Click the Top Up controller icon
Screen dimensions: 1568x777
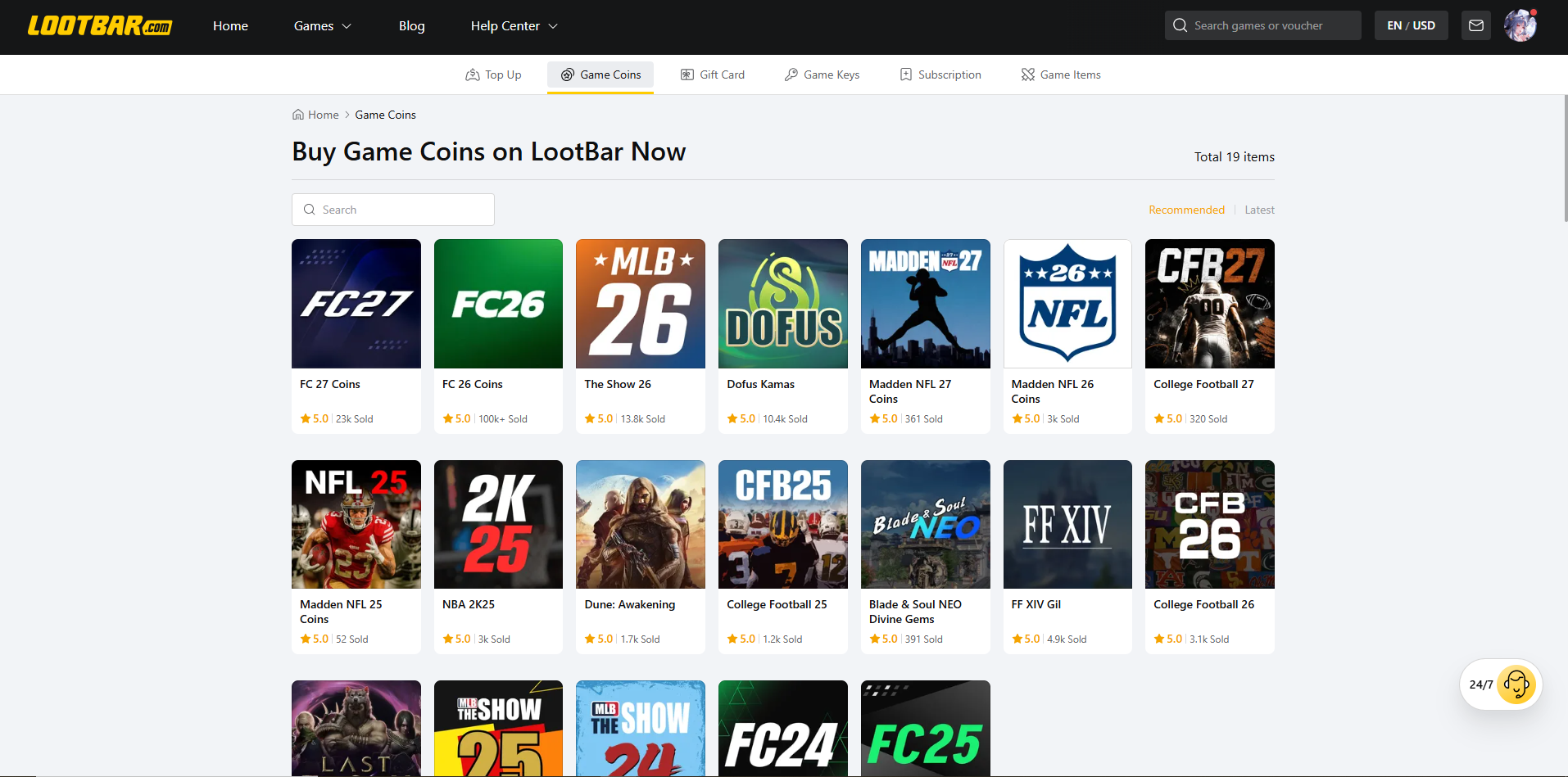pyautogui.click(x=473, y=75)
